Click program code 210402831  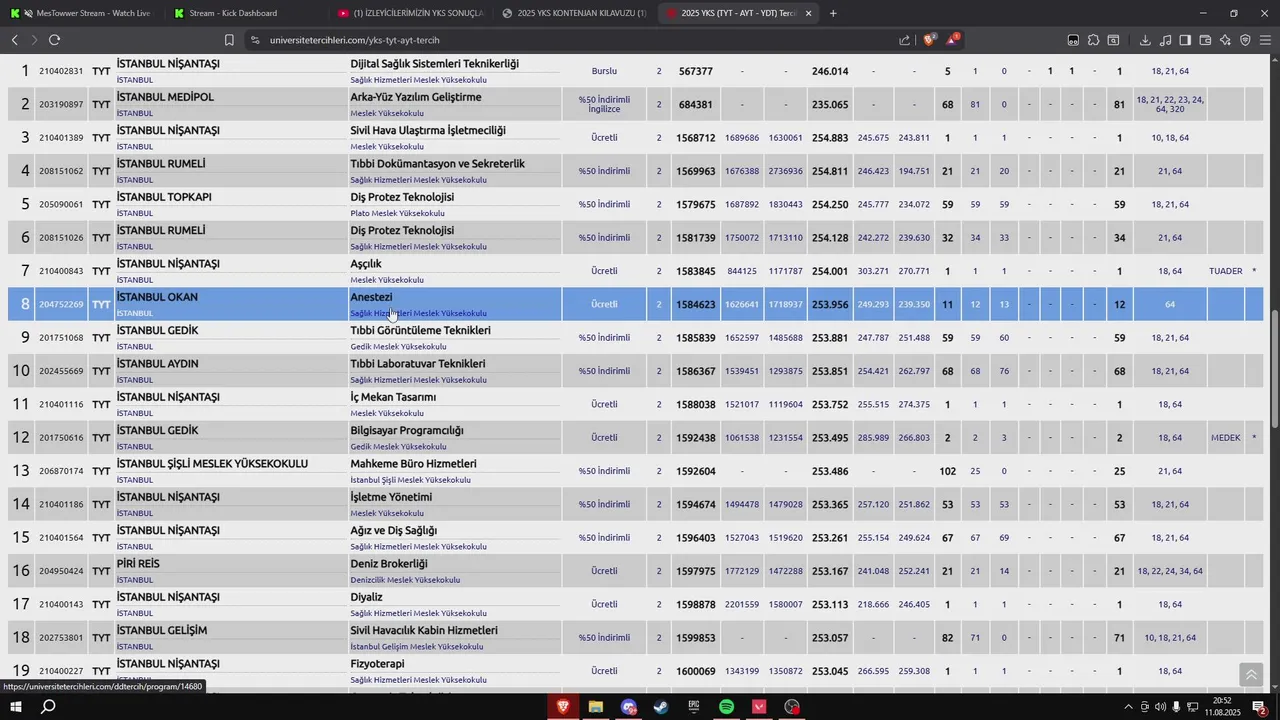coord(61,71)
